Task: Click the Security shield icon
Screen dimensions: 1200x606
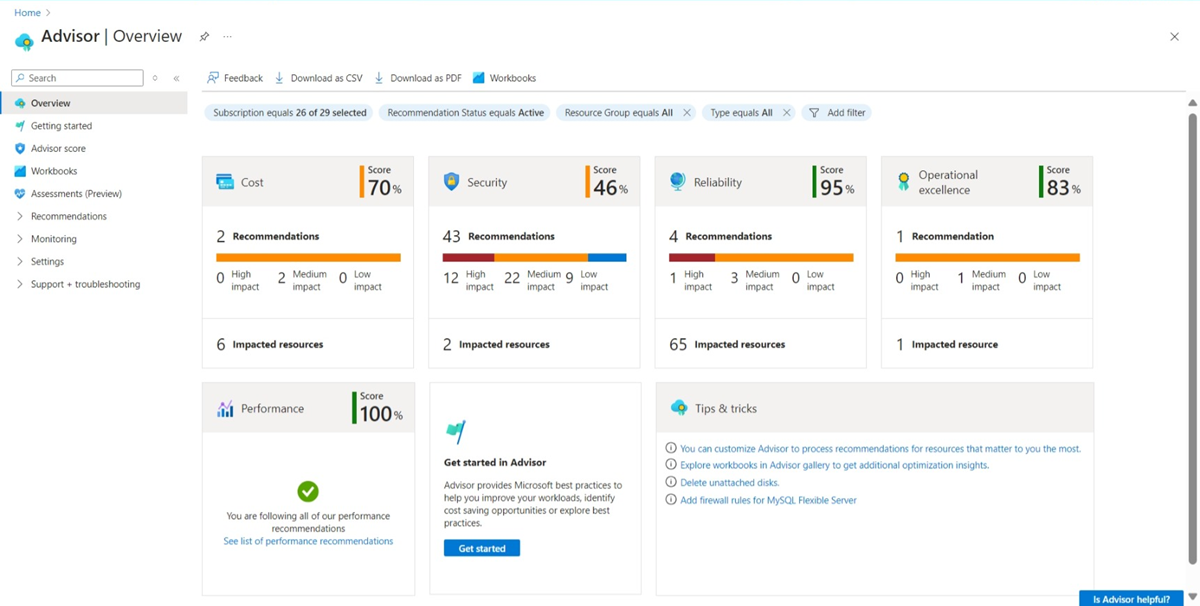Action: pos(453,181)
